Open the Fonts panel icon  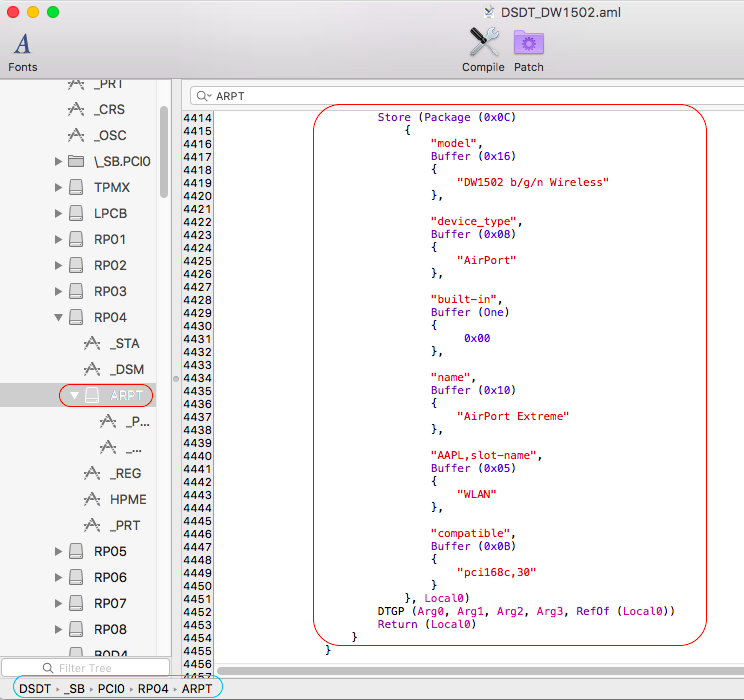click(x=22, y=44)
